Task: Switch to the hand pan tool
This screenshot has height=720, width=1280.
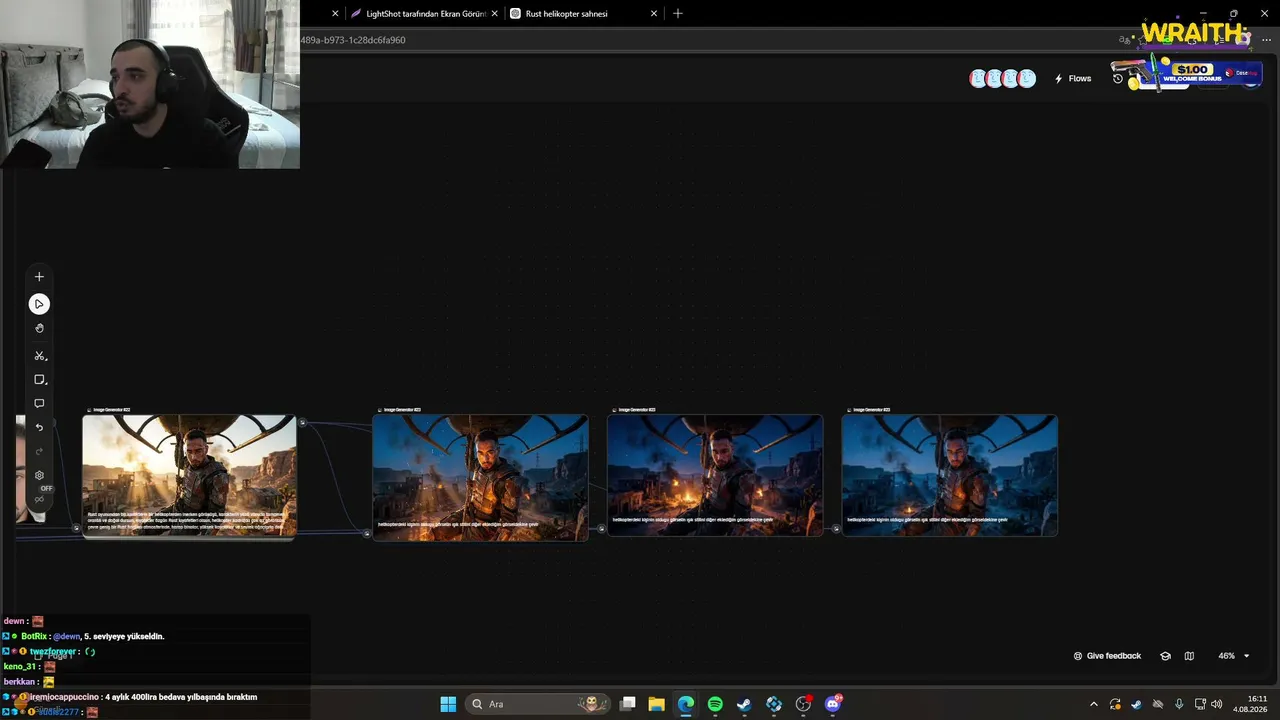Action: [39, 328]
